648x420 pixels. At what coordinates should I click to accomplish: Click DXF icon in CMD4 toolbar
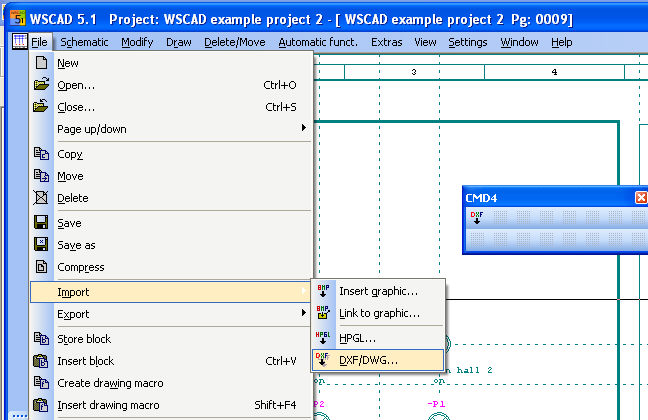tap(476, 217)
